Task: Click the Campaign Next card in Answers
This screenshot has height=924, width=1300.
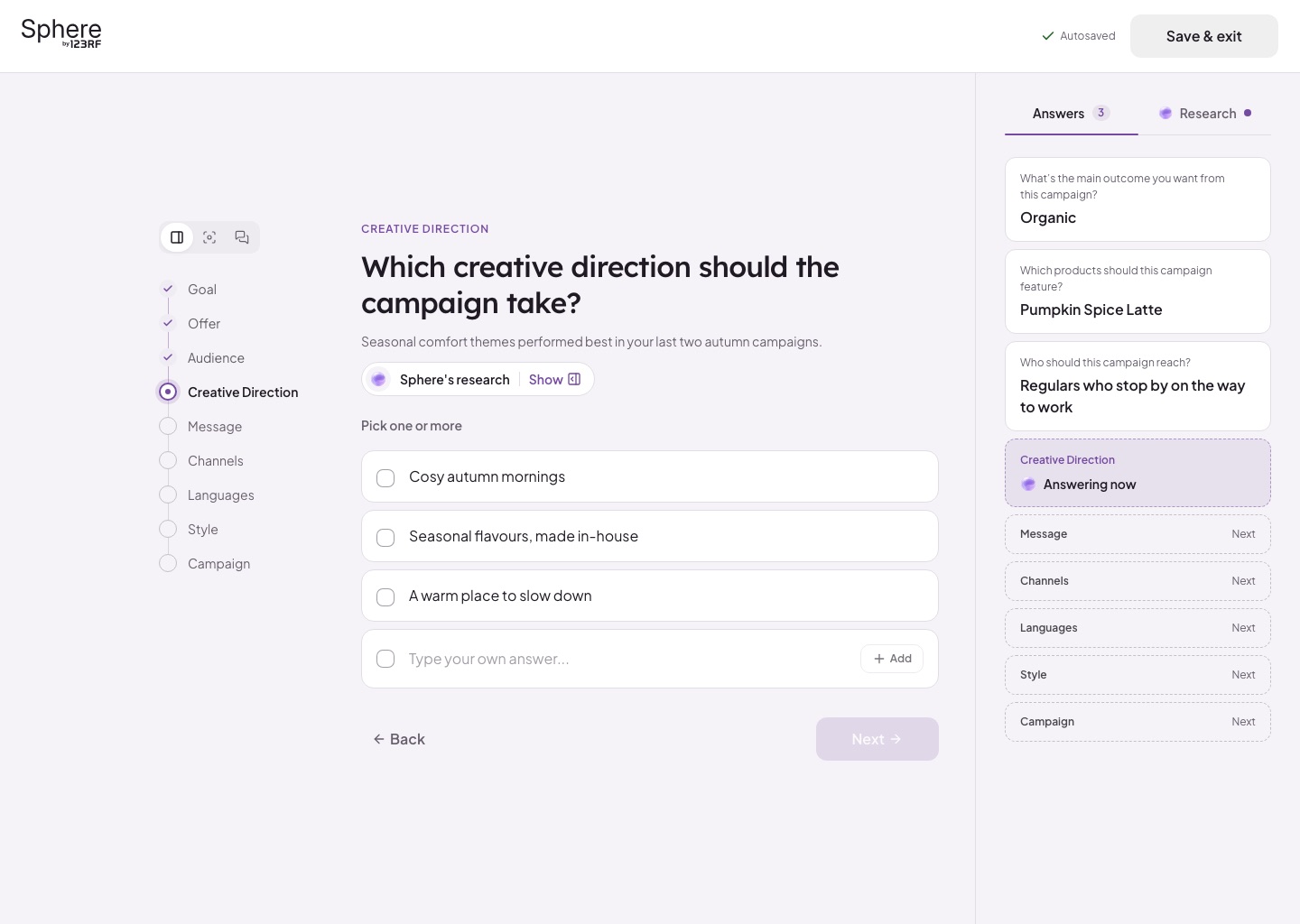Action: pyautogui.click(x=1137, y=722)
